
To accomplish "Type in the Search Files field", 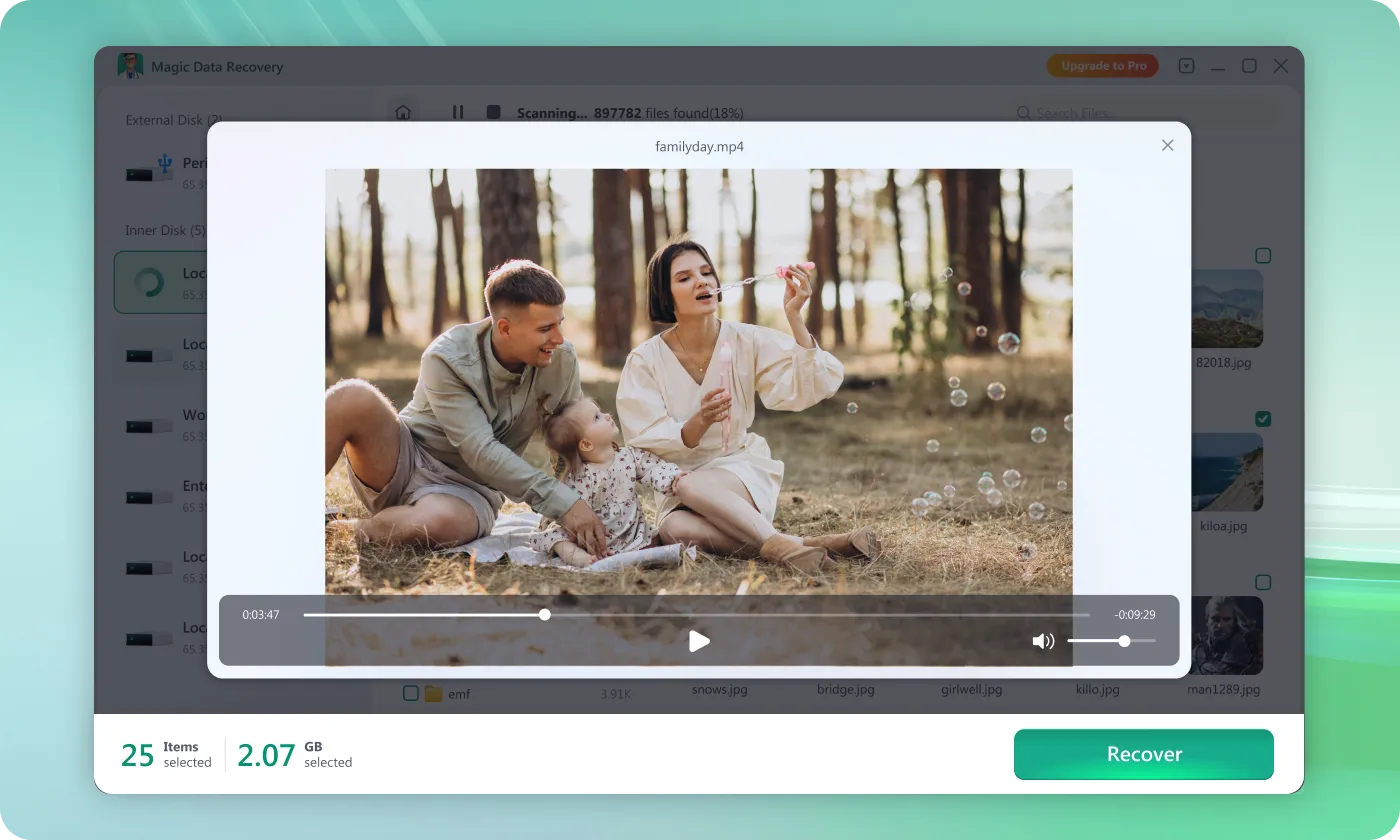I will coord(1150,113).
